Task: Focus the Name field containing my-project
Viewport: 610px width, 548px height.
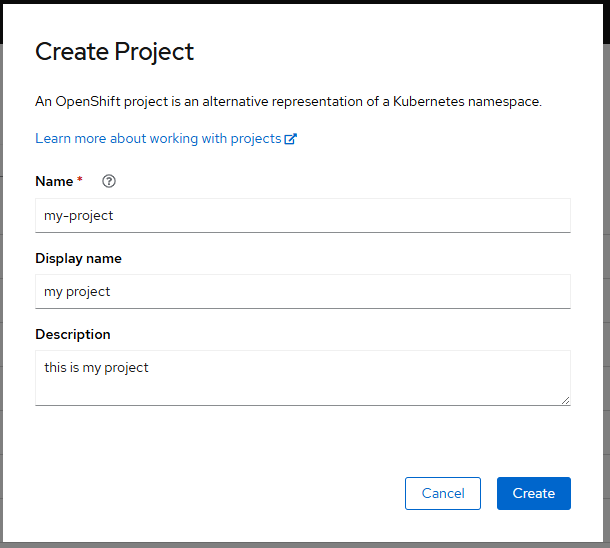Action: pyautogui.click(x=303, y=215)
